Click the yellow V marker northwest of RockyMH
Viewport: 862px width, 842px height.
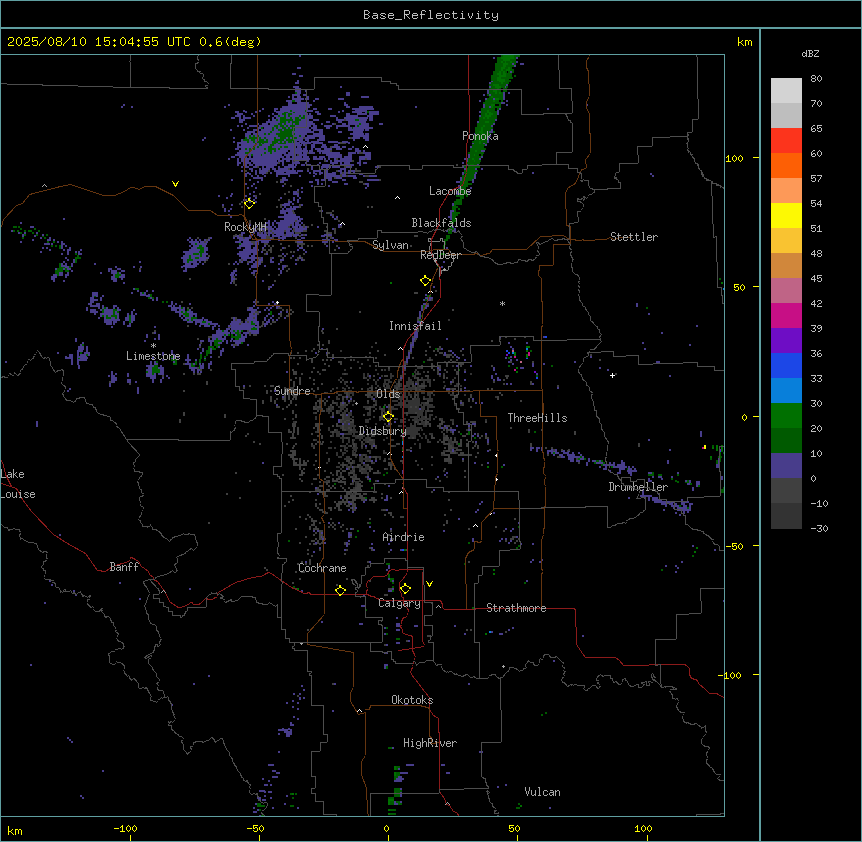coord(175,184)
